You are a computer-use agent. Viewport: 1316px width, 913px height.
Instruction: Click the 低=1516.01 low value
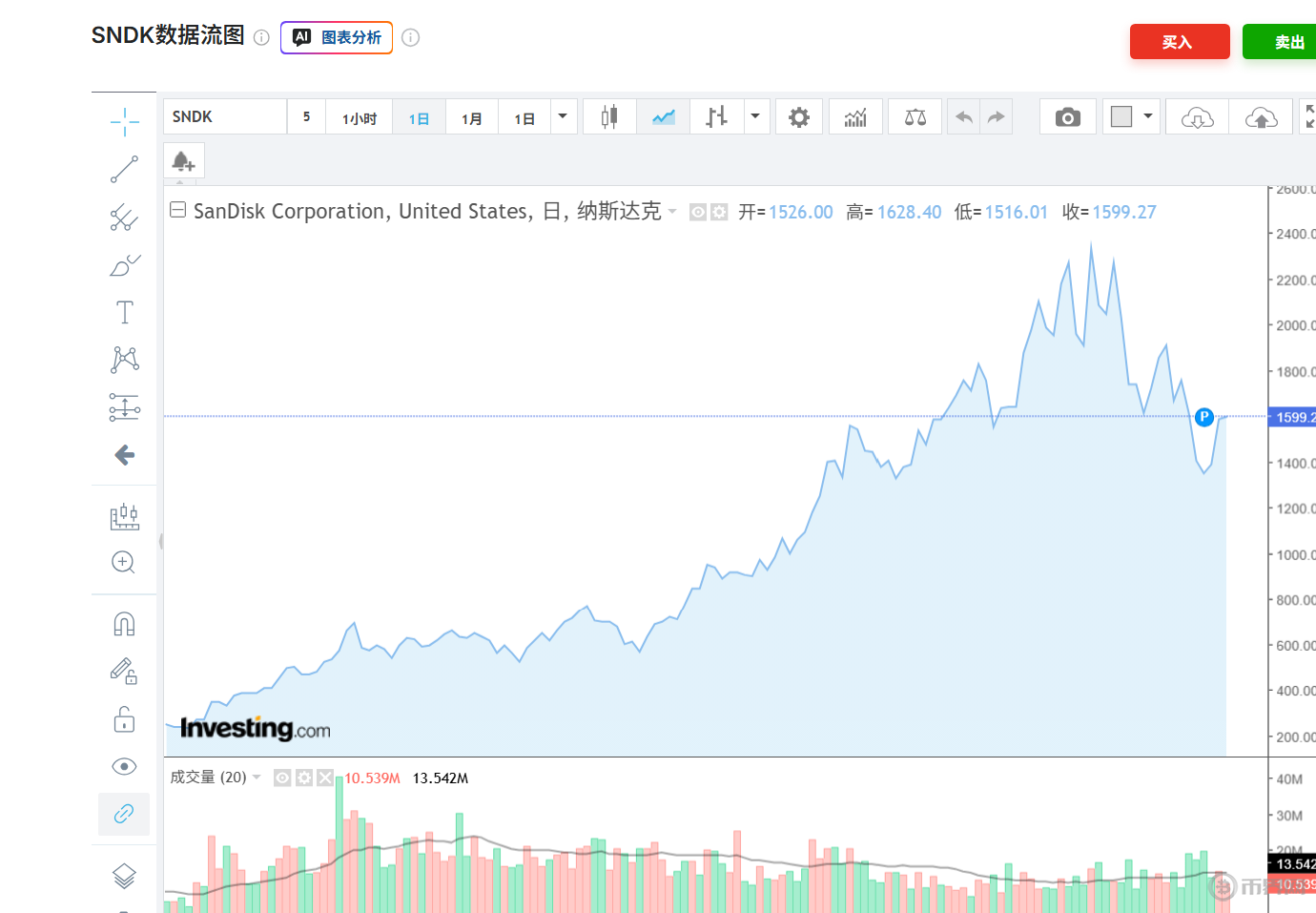[x=1001, y=212]
